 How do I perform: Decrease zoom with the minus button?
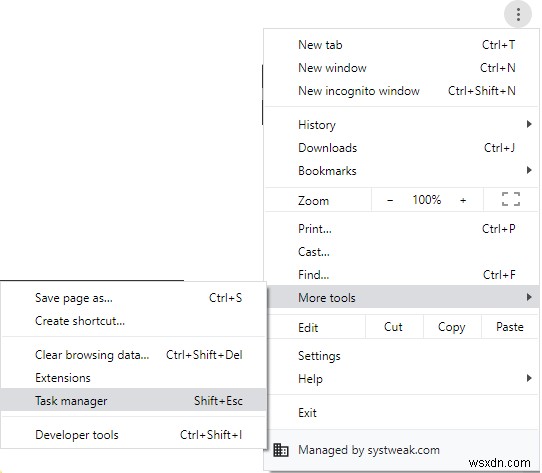point(390,200)
